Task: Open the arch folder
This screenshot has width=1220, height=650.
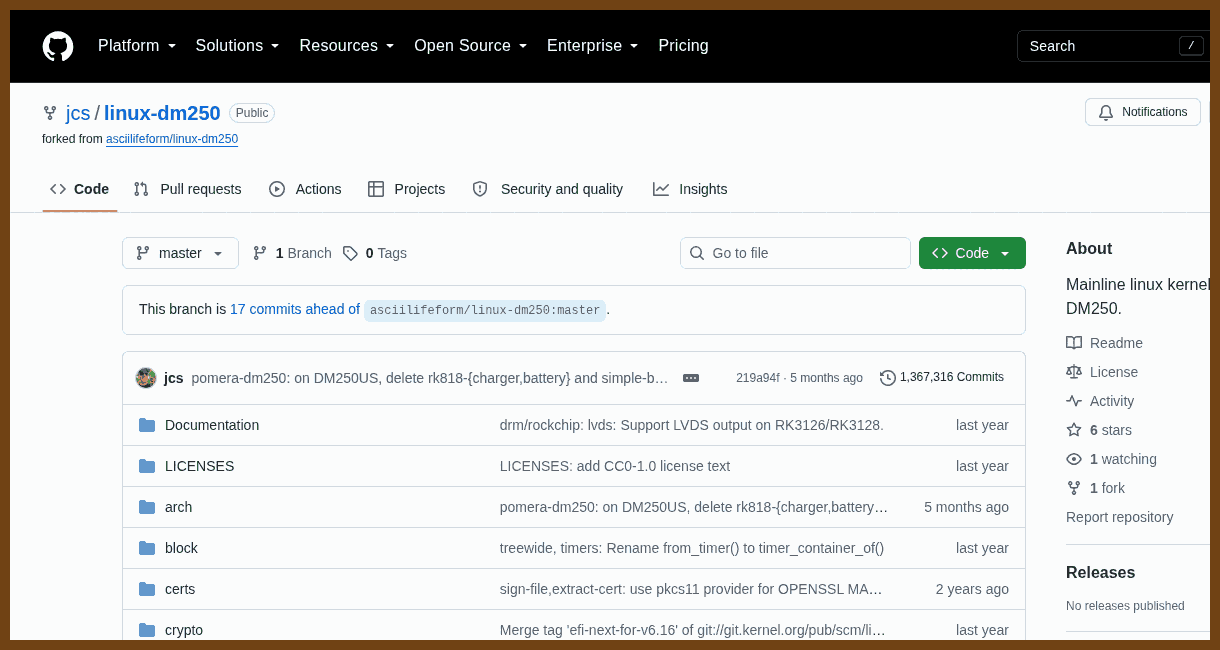Action: [x=178, y=507]
